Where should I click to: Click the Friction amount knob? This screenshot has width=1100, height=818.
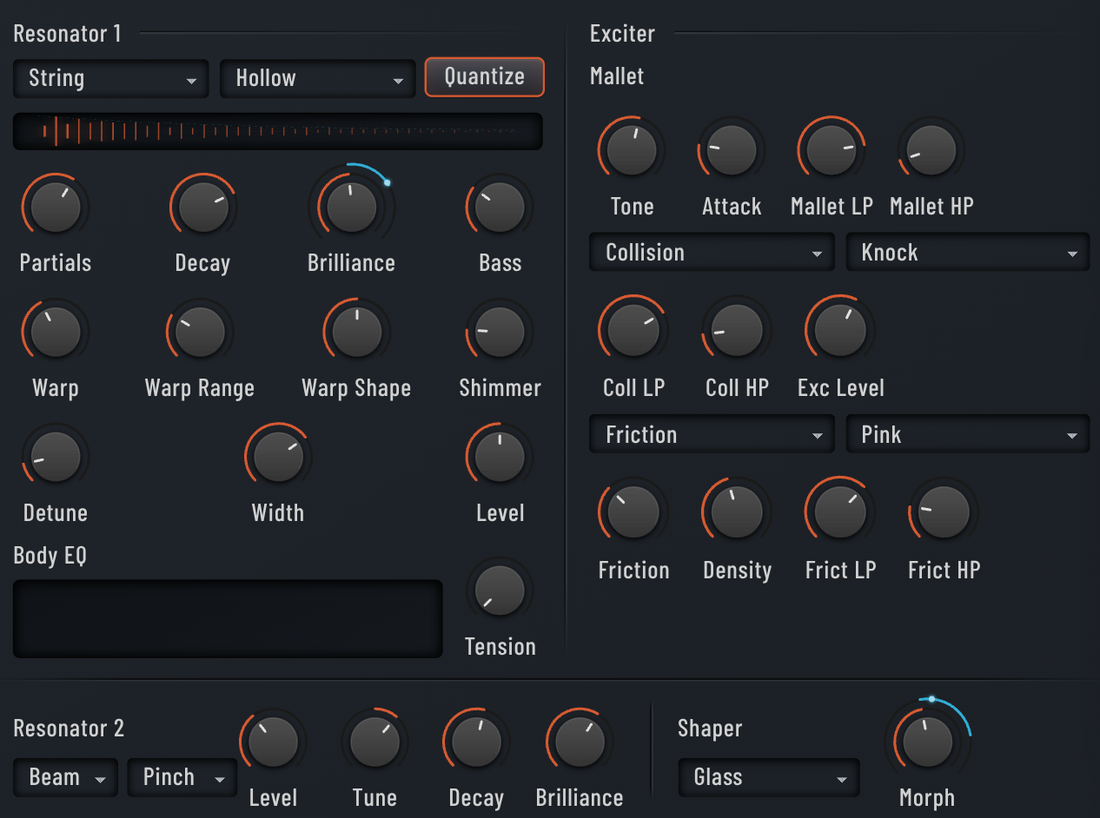633,512
